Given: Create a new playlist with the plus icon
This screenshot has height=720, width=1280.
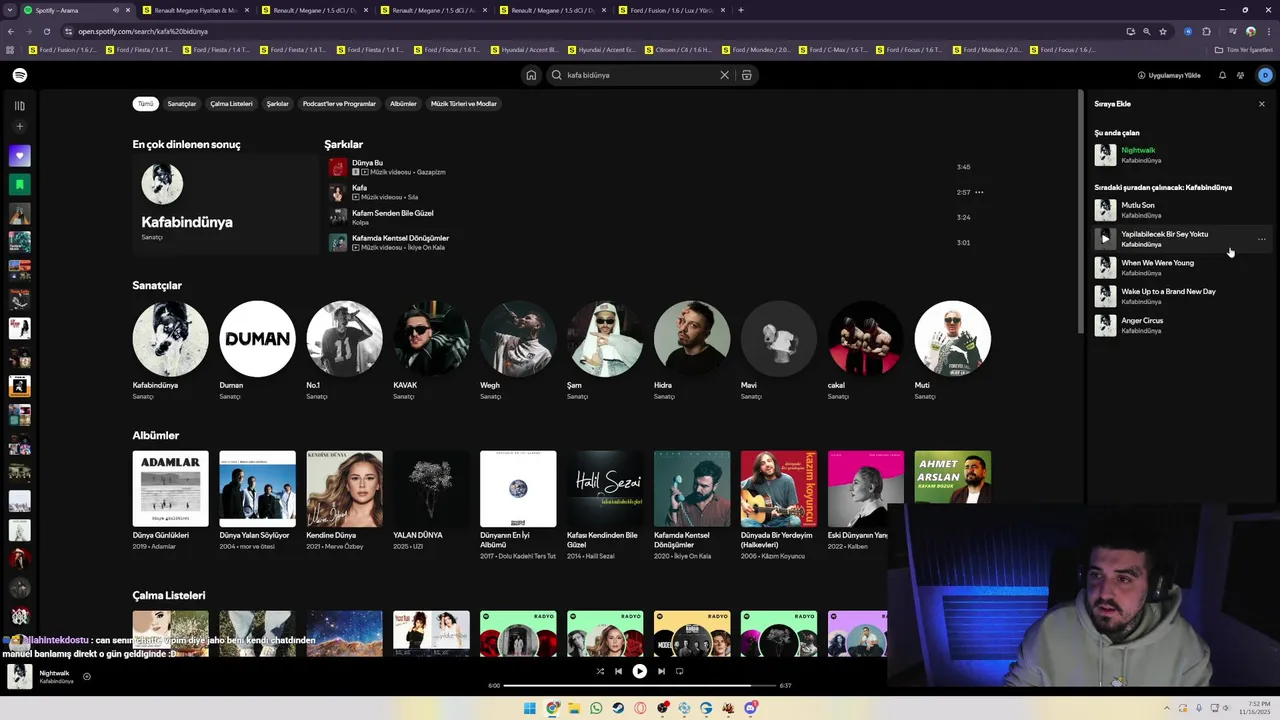Looking at the screenshot, I should pos(19,127).
